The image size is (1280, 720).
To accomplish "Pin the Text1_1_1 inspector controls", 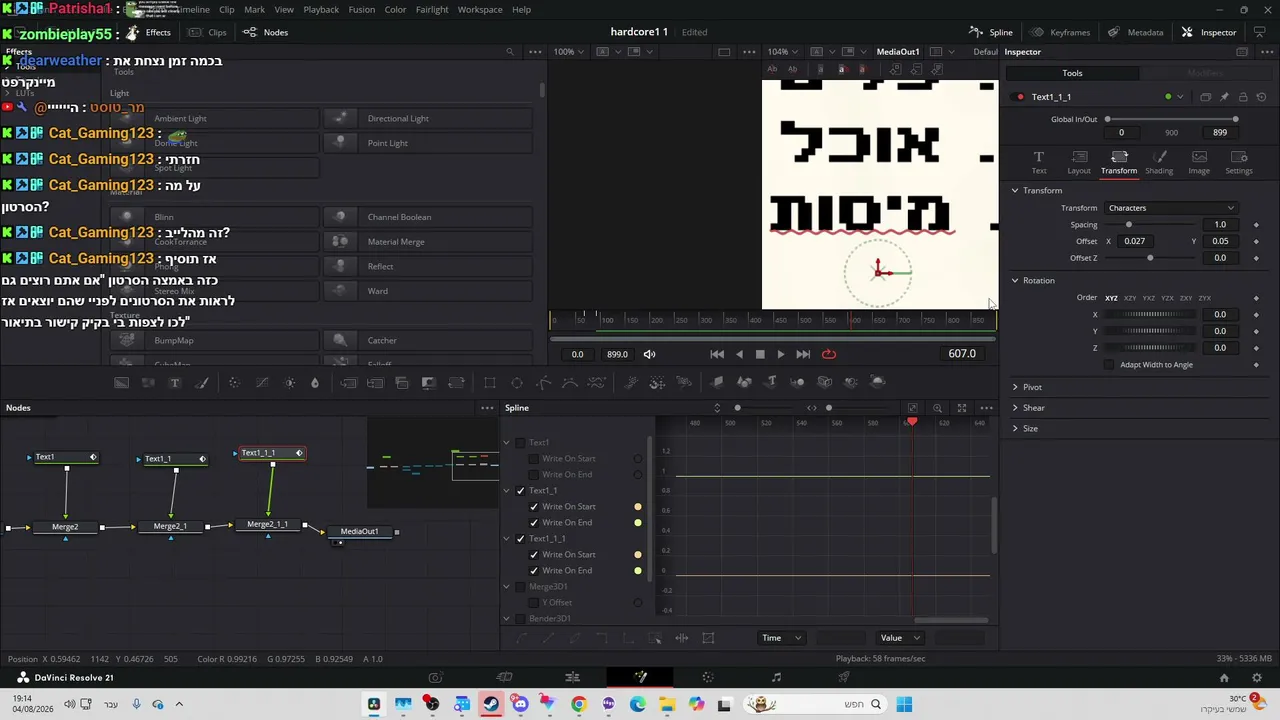I will [x=1224, y=97].
